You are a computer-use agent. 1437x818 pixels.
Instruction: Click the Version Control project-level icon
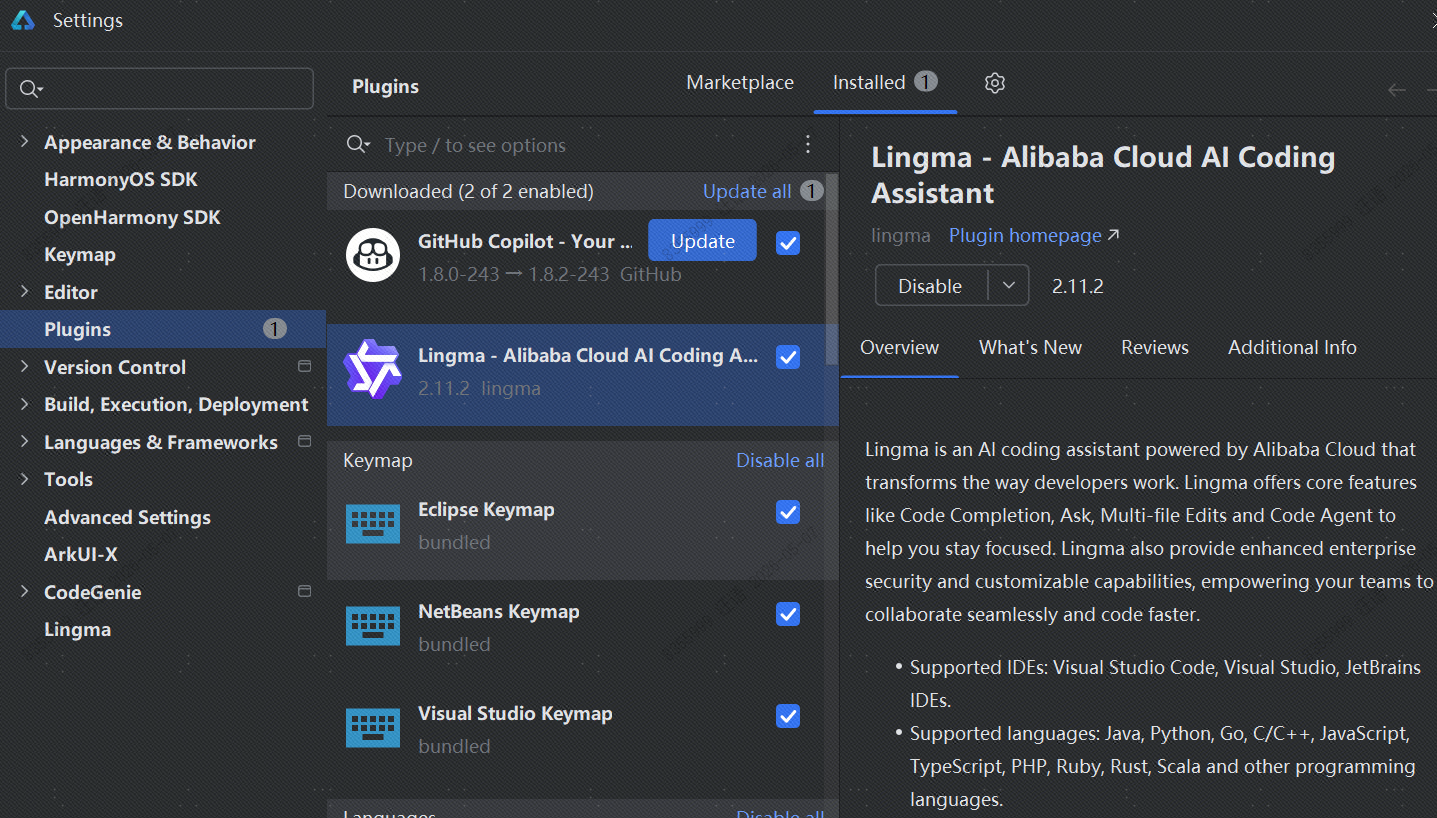305,367
